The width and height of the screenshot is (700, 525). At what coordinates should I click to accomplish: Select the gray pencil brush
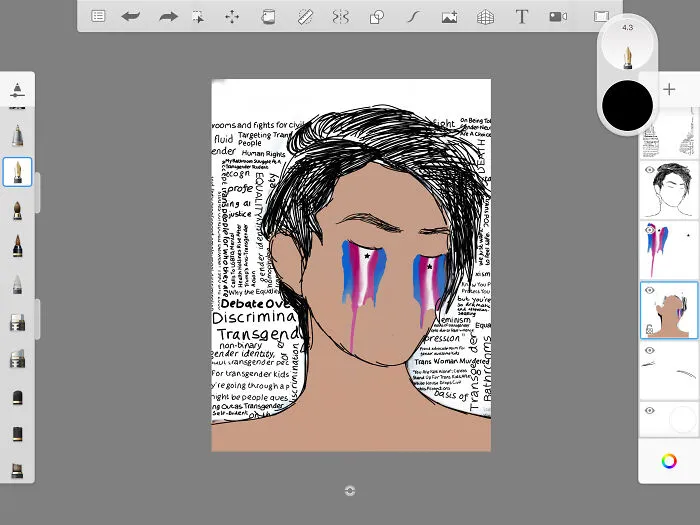[x=17, y=135]
